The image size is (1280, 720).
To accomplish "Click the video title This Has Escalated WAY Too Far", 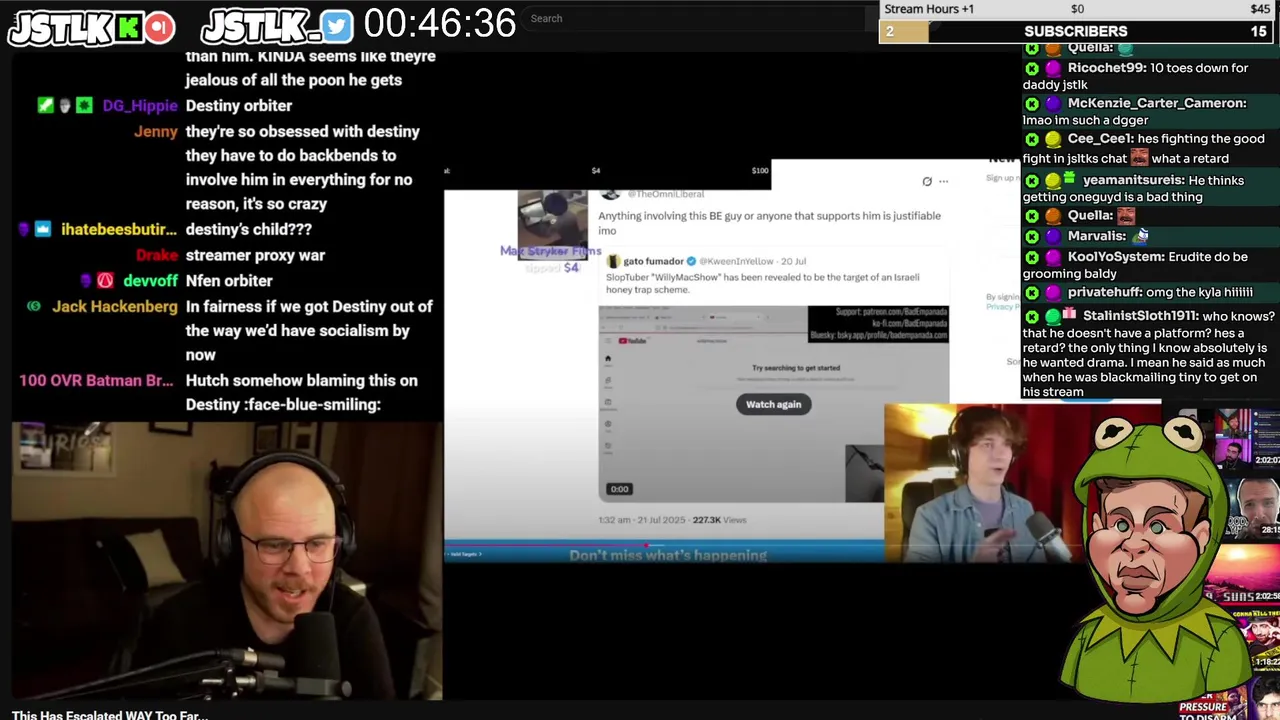I will point(110,714).
